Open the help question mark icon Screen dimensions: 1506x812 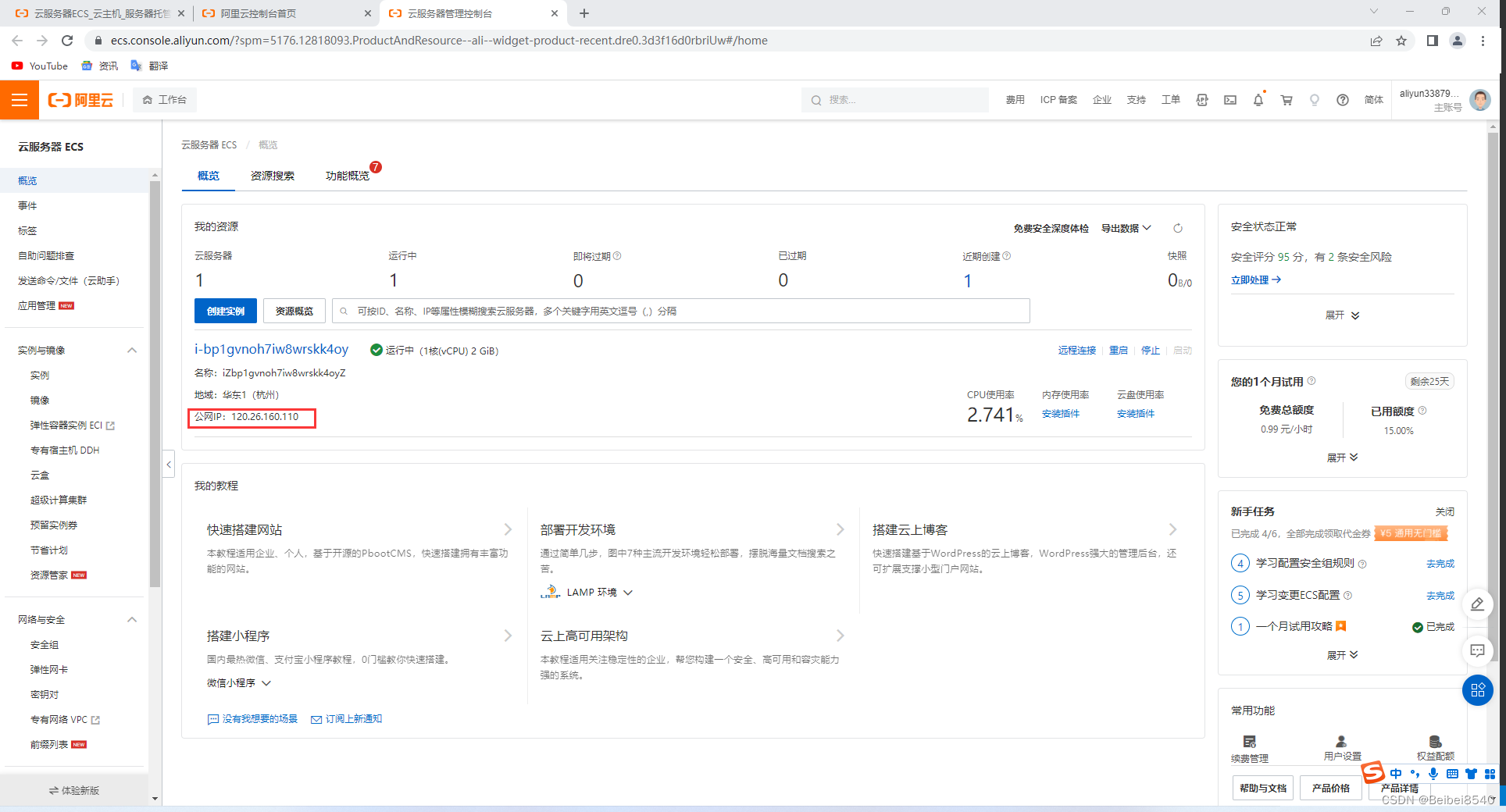click(x=1343, y=100)
